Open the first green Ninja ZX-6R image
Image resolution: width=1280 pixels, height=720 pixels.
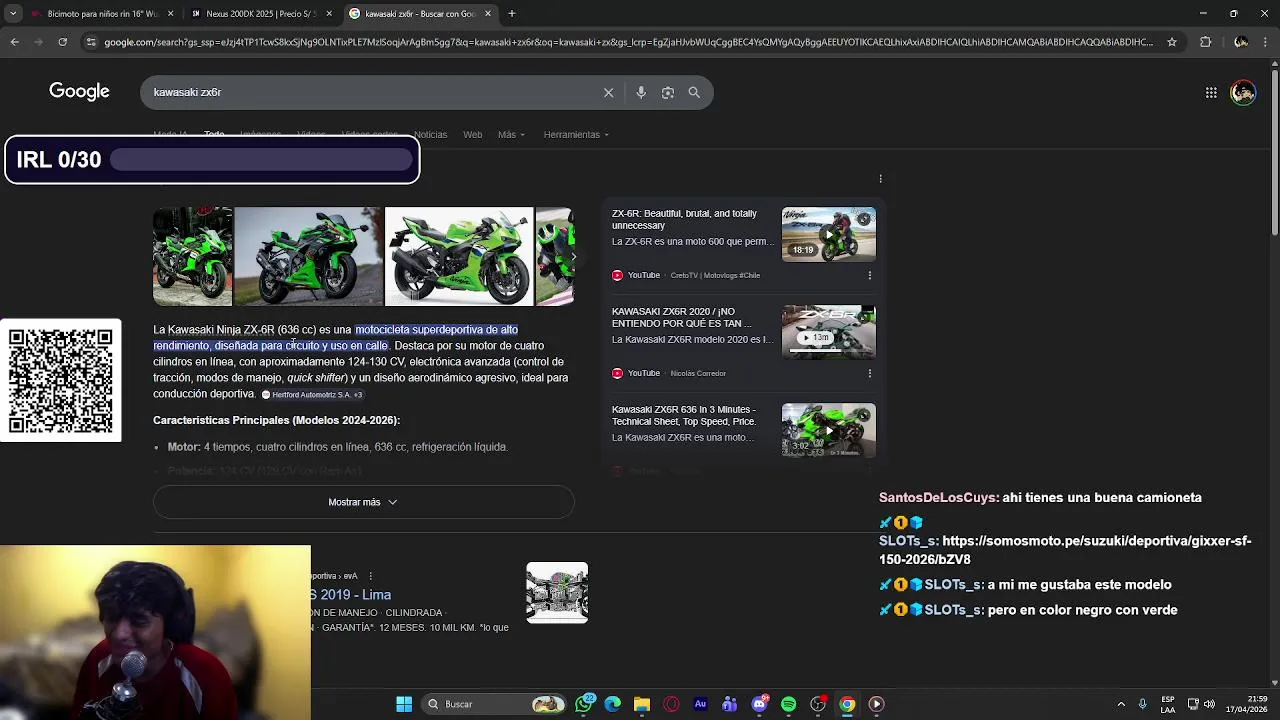[192, 256]
